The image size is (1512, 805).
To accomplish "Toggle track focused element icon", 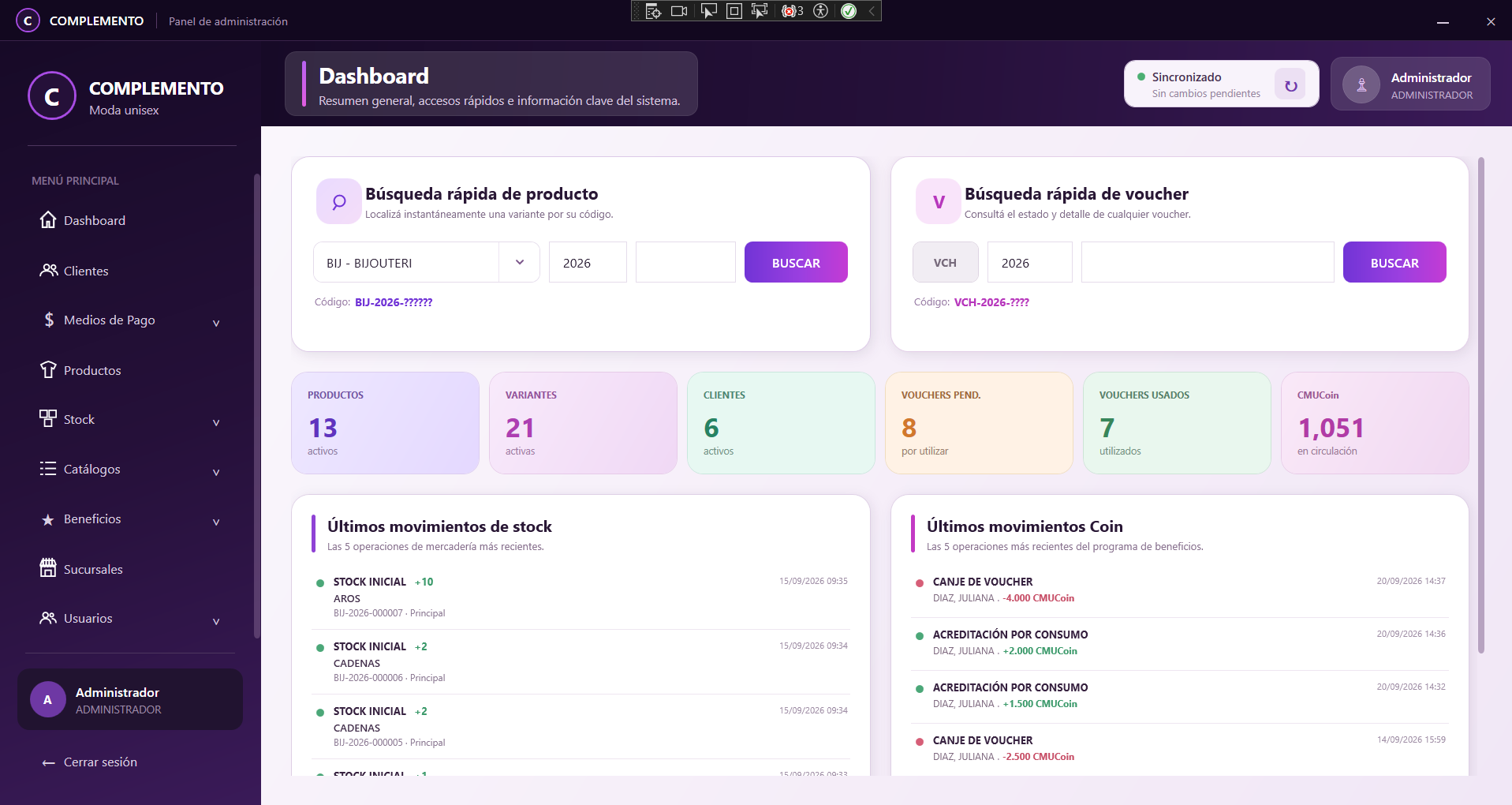I will point(760,11).
